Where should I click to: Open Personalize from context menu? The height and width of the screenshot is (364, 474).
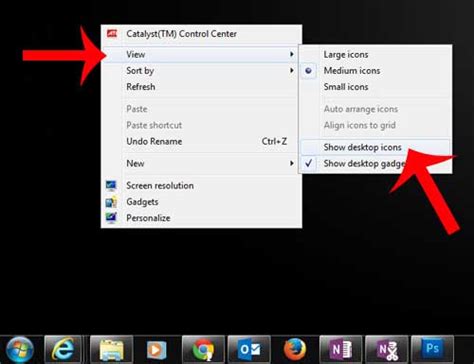(x=201, y=218)
